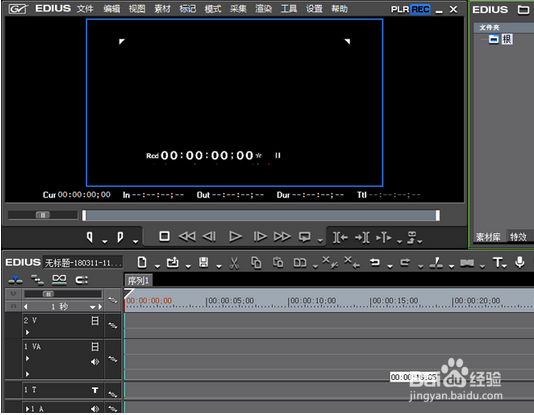Viewport: 534px width, 415px height.
Task: Open the voice-over microphone icon
Action: coord(520,262)
